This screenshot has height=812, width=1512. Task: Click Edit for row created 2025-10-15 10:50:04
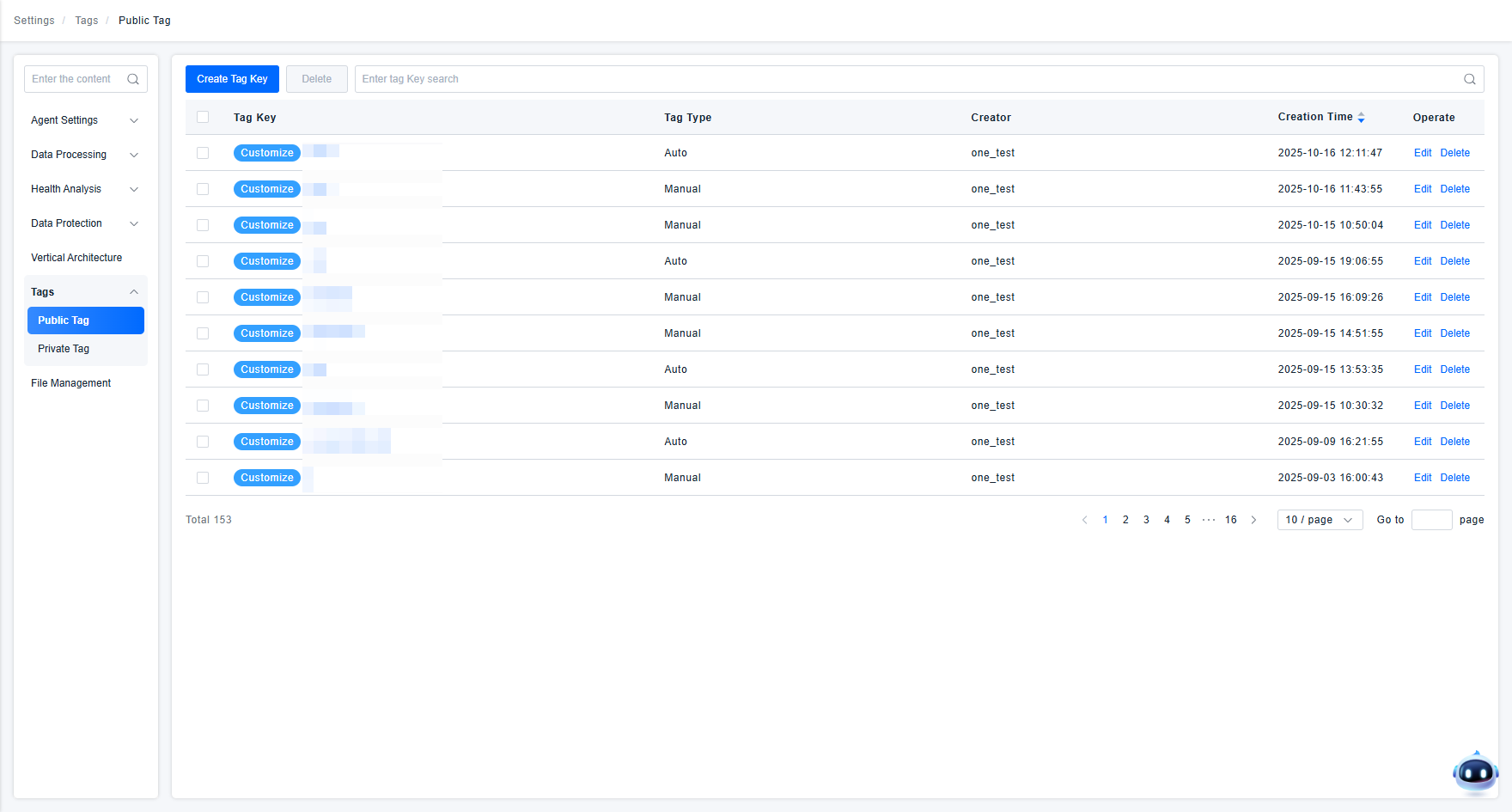tap(1422, 225)
